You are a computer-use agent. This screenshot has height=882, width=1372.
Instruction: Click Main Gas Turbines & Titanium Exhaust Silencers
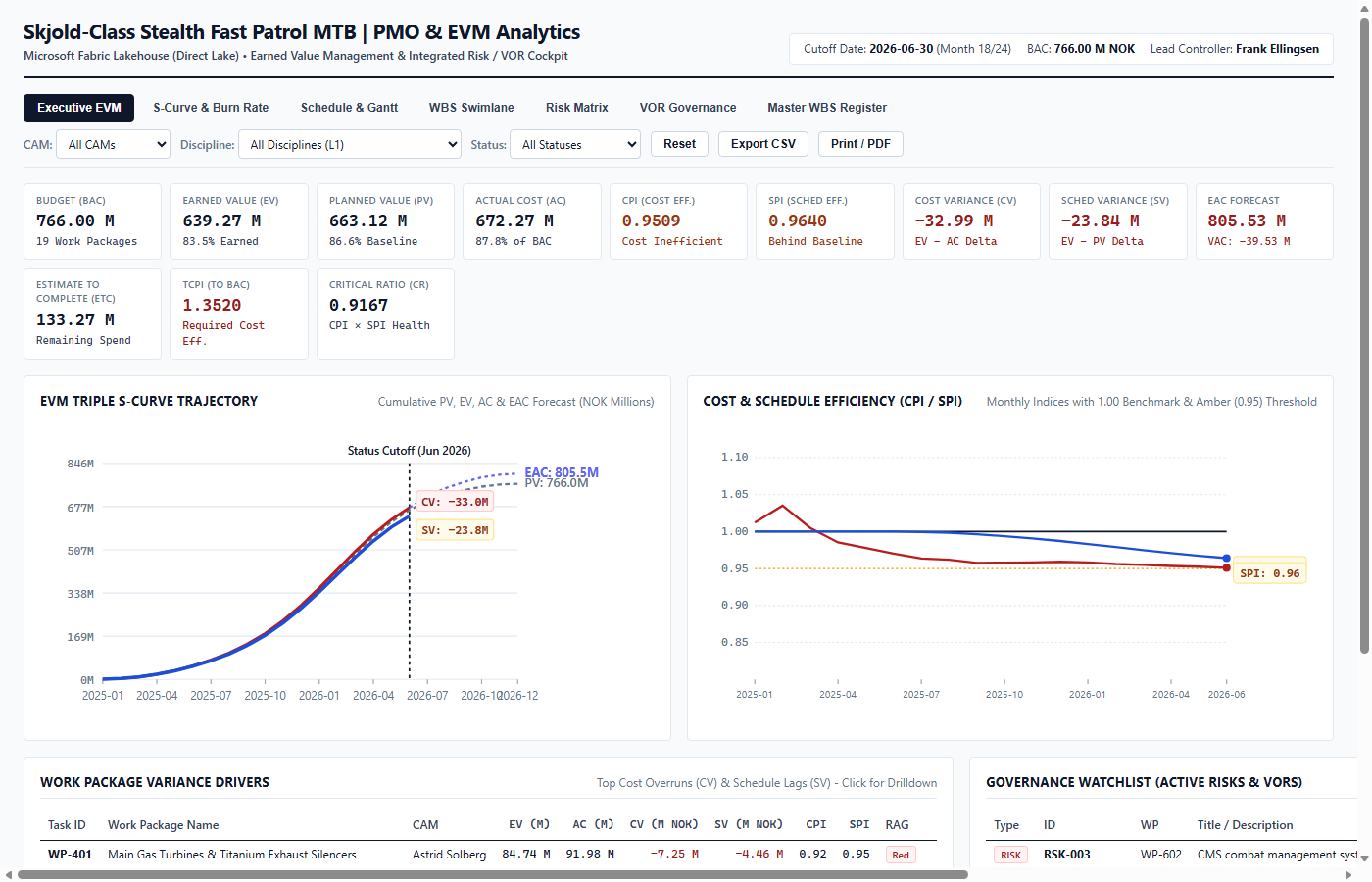232,855
